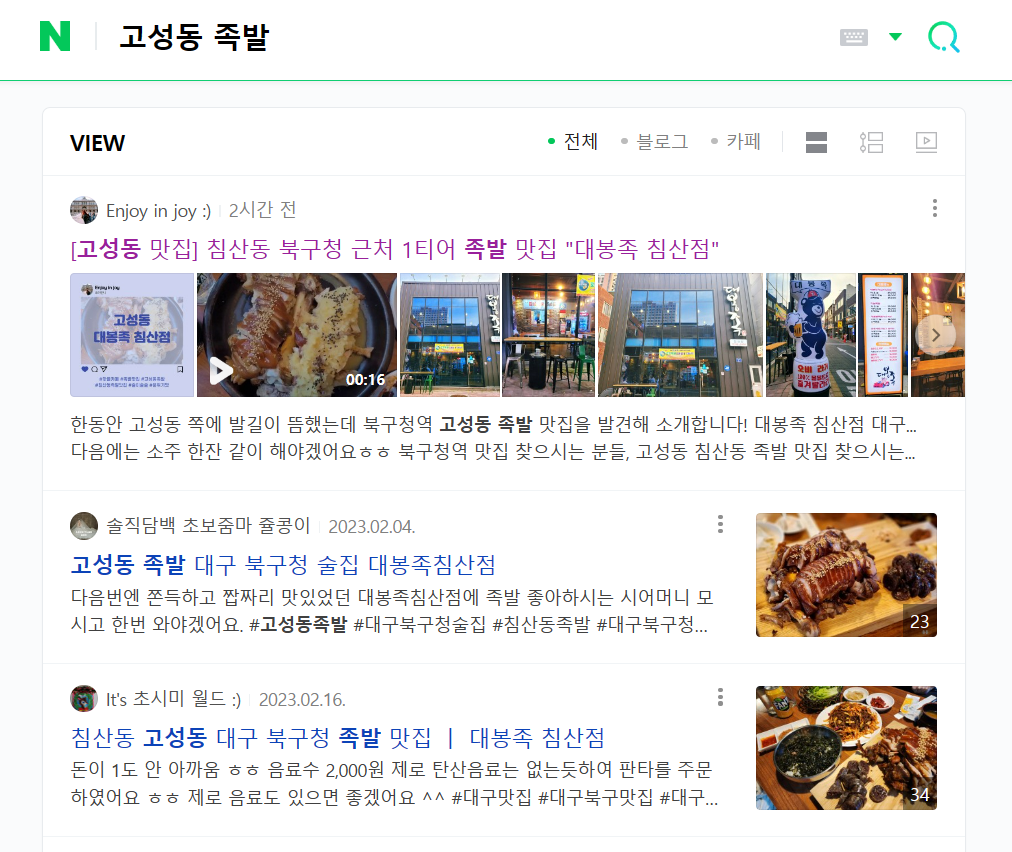This screenshot has width=1012, height=852.
Task: Click the green Naver N logo
Action: click(55, 36)
